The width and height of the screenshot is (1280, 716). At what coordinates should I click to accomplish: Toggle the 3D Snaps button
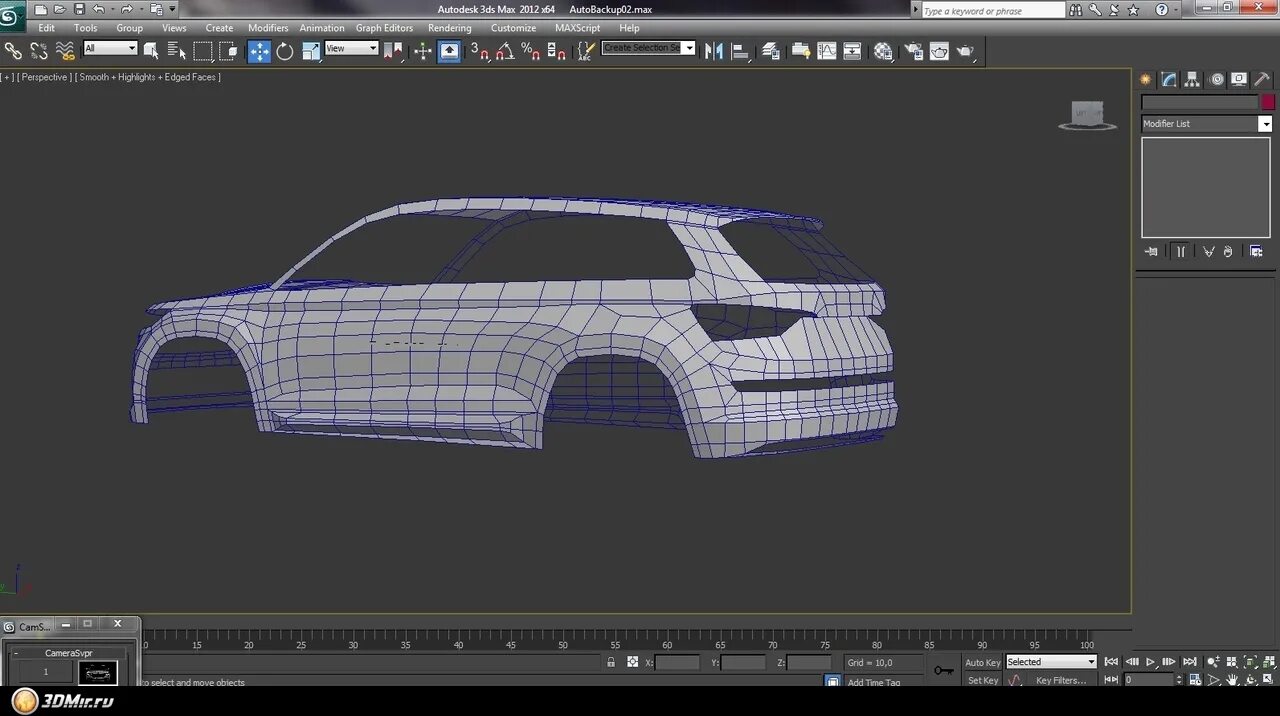coord(479,51)
